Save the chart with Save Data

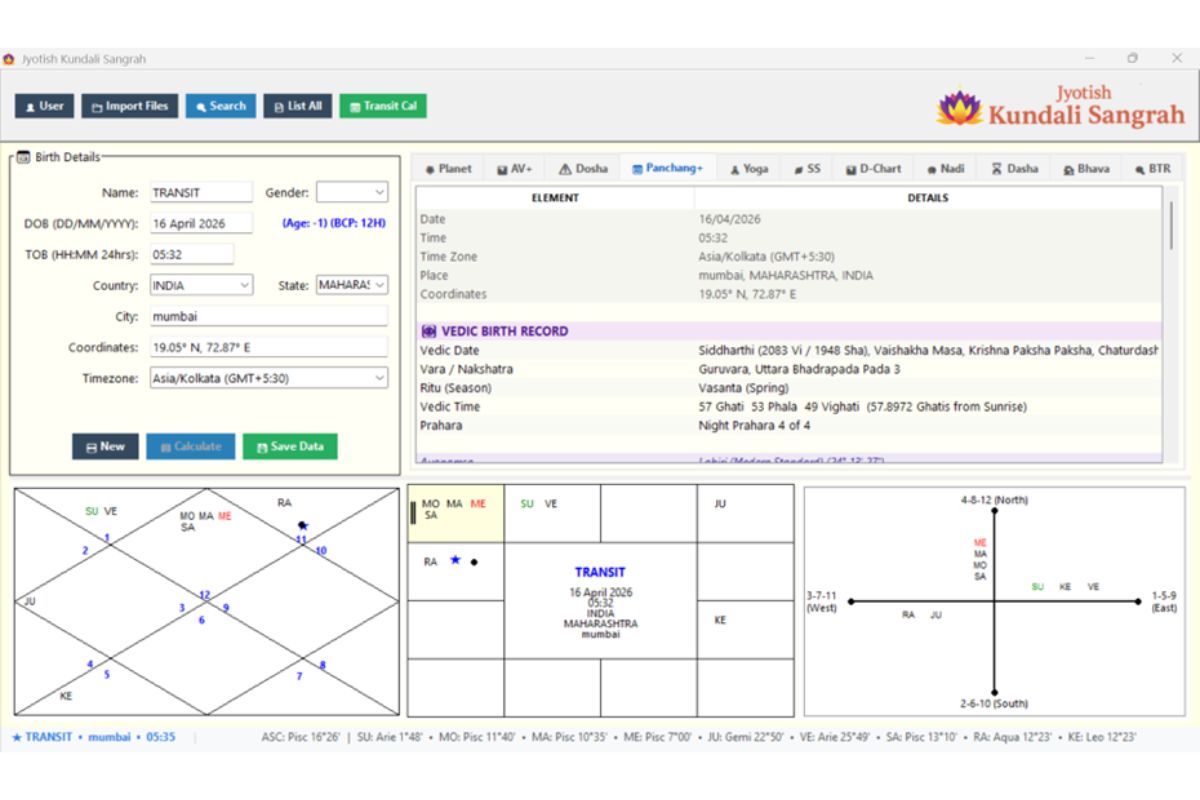[290, 447]
